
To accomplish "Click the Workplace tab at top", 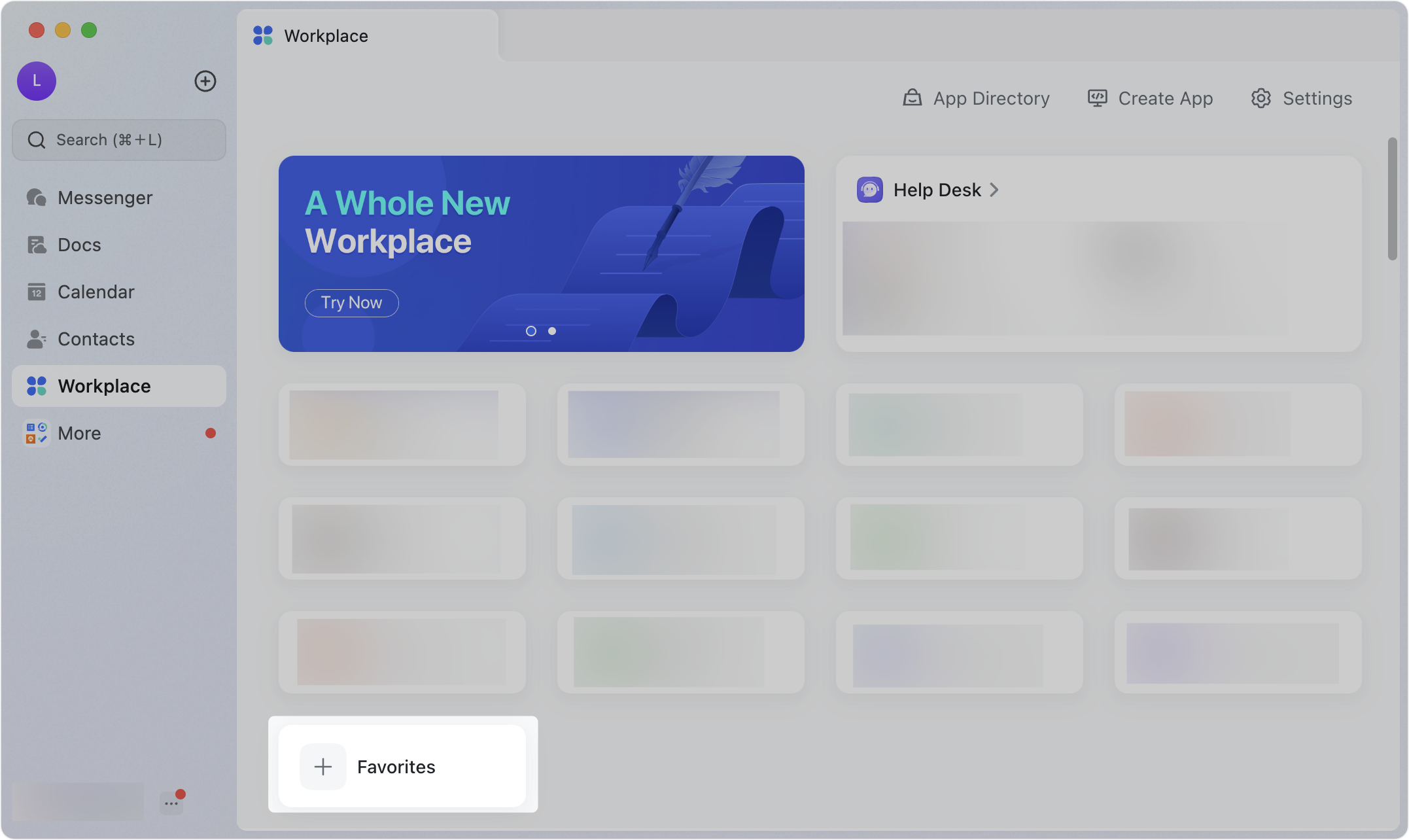I will click(368, 36).
